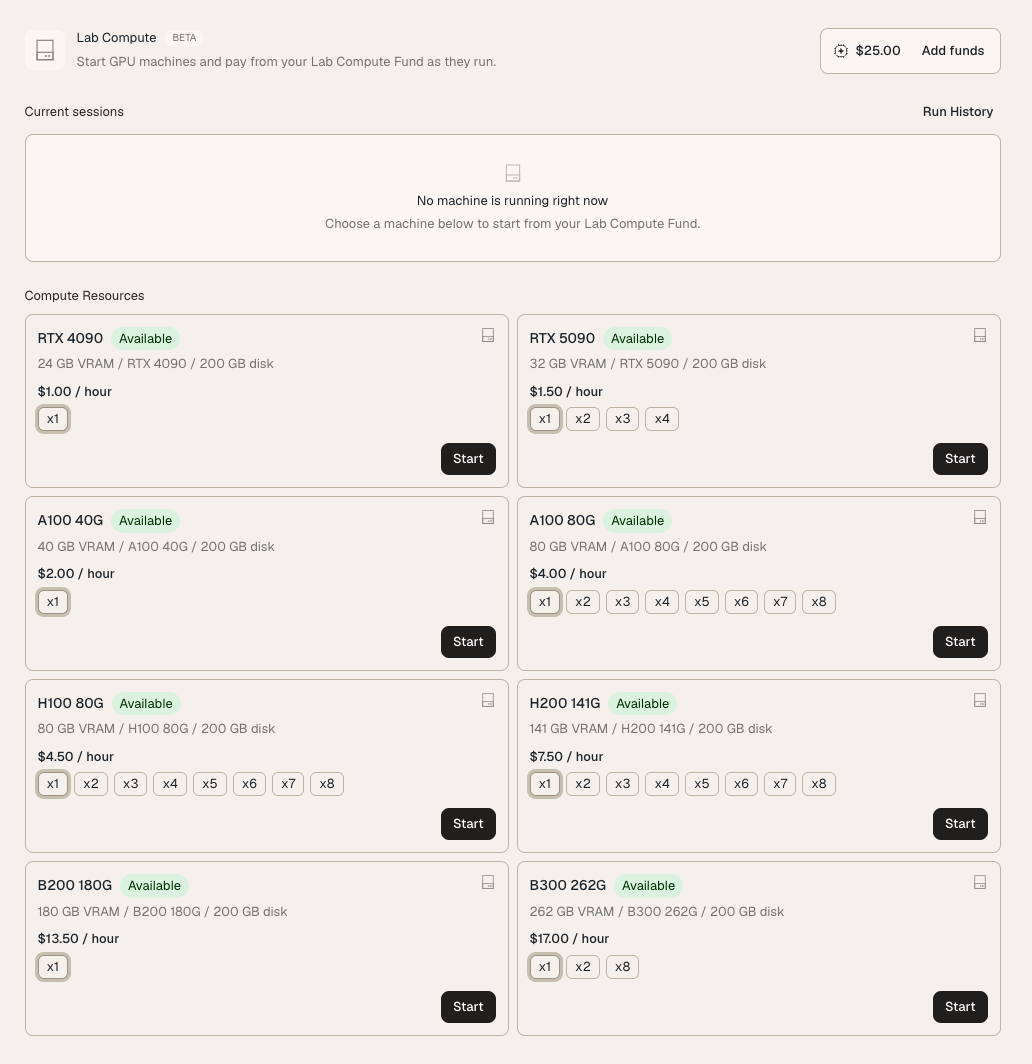Click Available badge on B200 180G
Viewport: 1032px width, 1064px height.
click(x=154, y=886)
